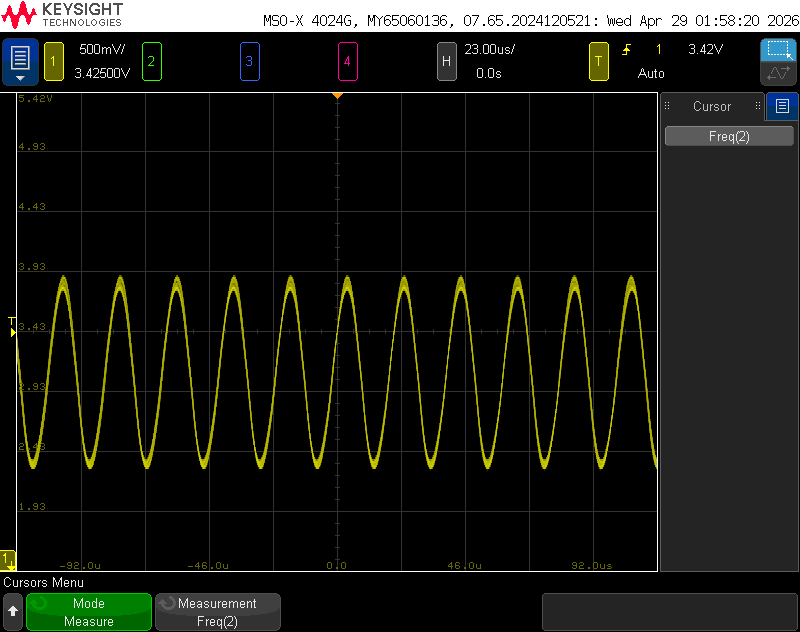Click the Keysight Technologies logo
The width and height of the screenshot is (800, 632).
[62, 15]
